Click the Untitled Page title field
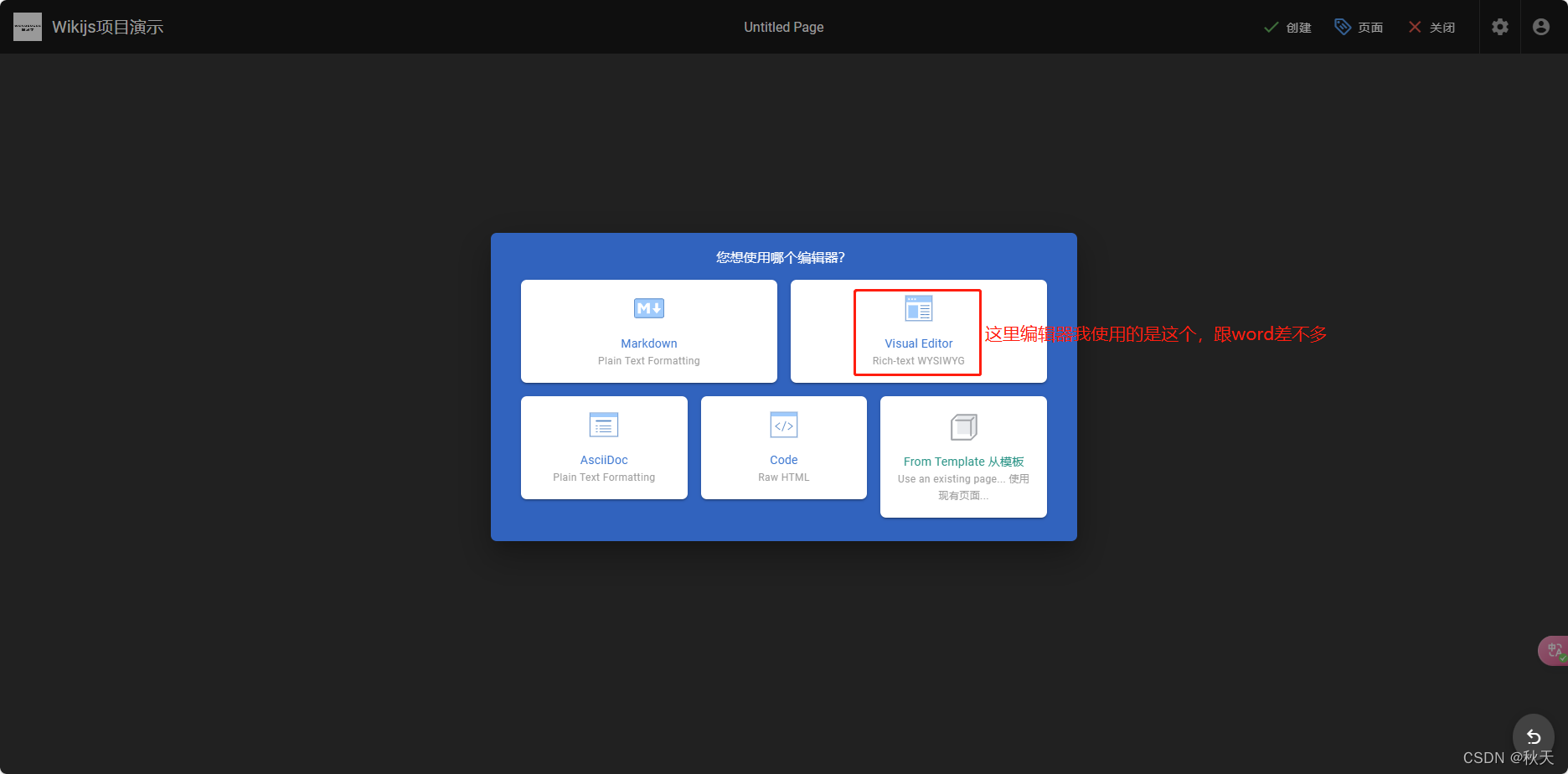Image resolution: width=1568 pixels, height=774 pixels. pyautogui.click(x=783, y=26)
